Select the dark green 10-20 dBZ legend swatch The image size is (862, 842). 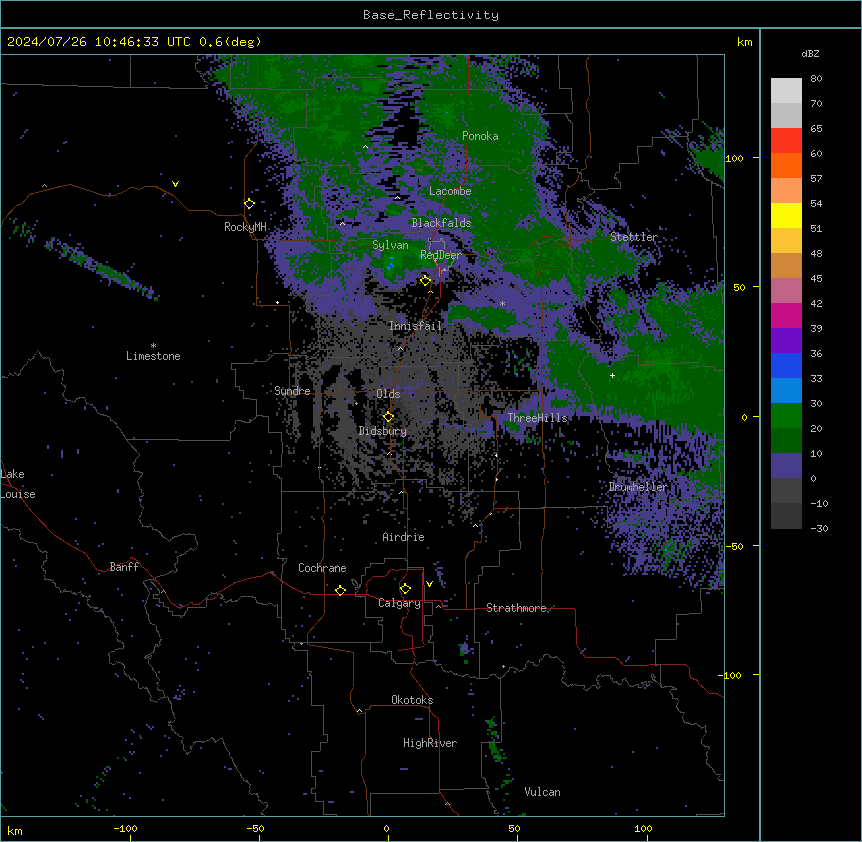point(786,440)
